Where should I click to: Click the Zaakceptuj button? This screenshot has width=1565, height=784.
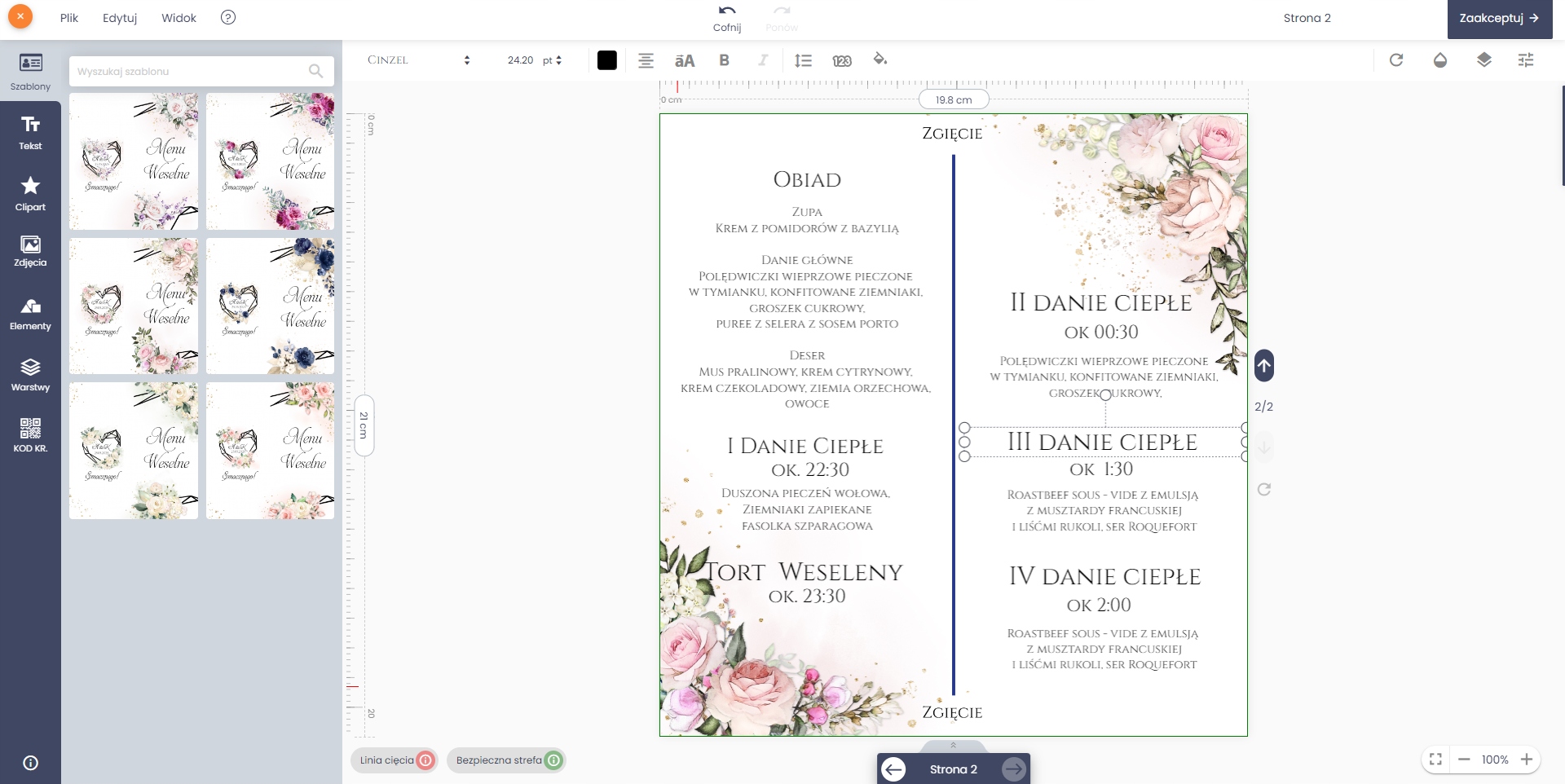(1499, 19)
